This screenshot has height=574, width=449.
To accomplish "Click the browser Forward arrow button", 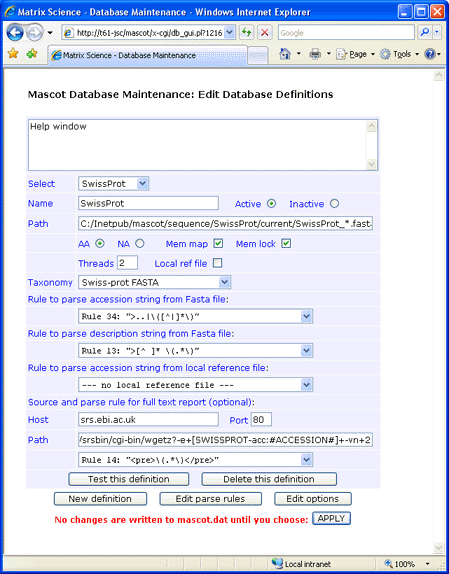I will click(35, 33).
